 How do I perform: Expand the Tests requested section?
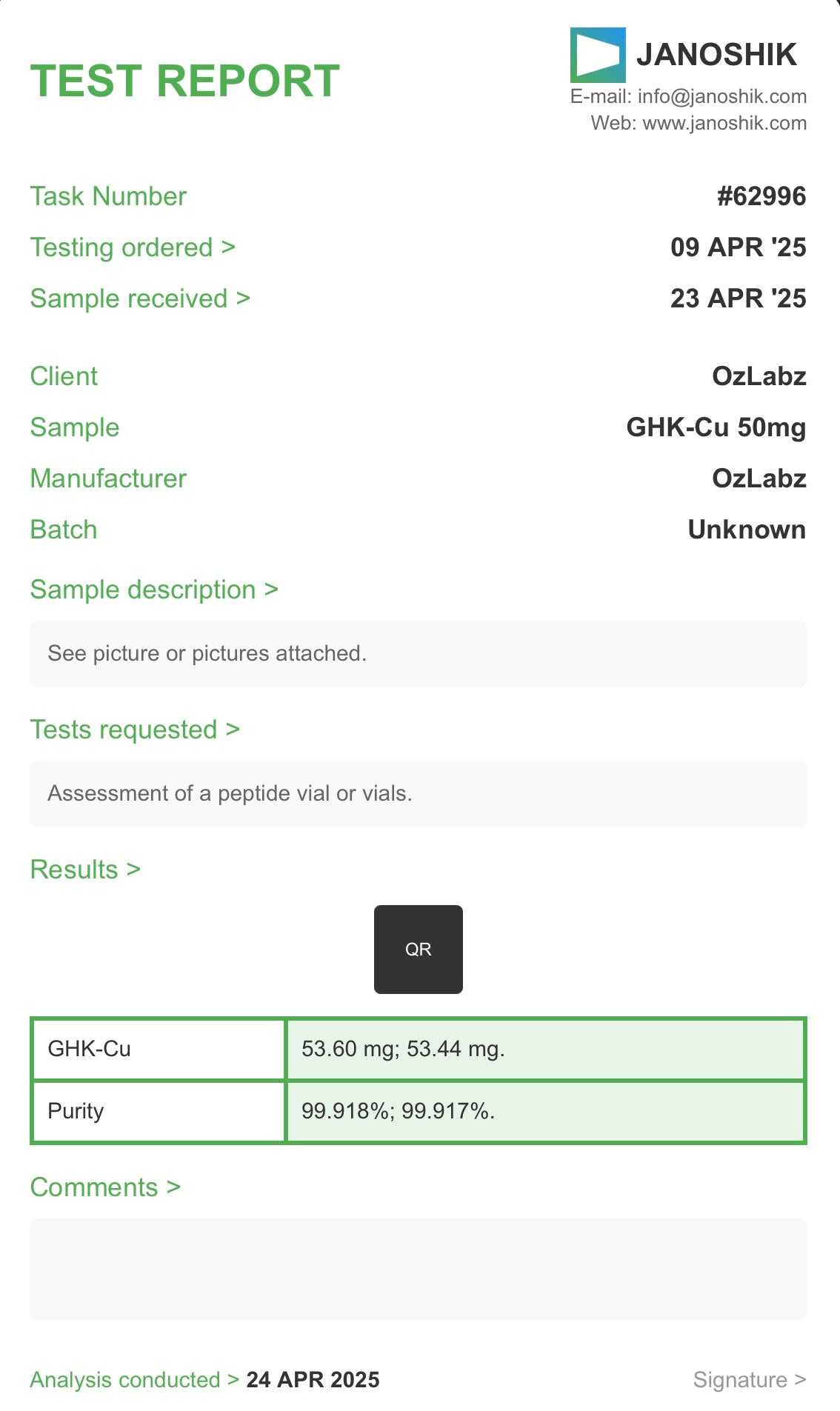coord(135,730)
